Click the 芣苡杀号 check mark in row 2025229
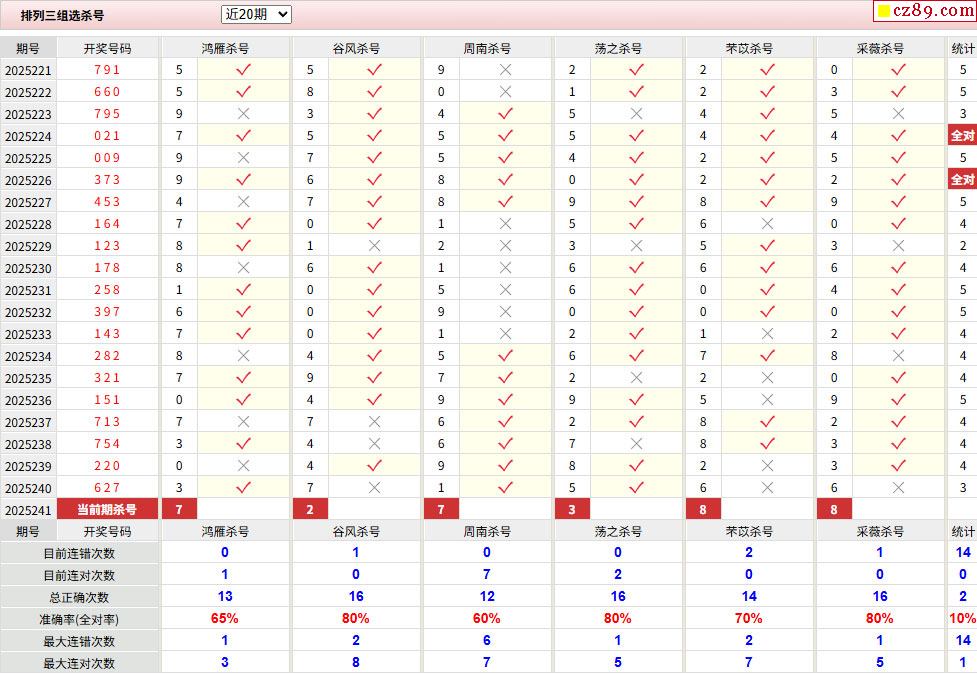This screenshot has height=674, width=977. [768, 245]
